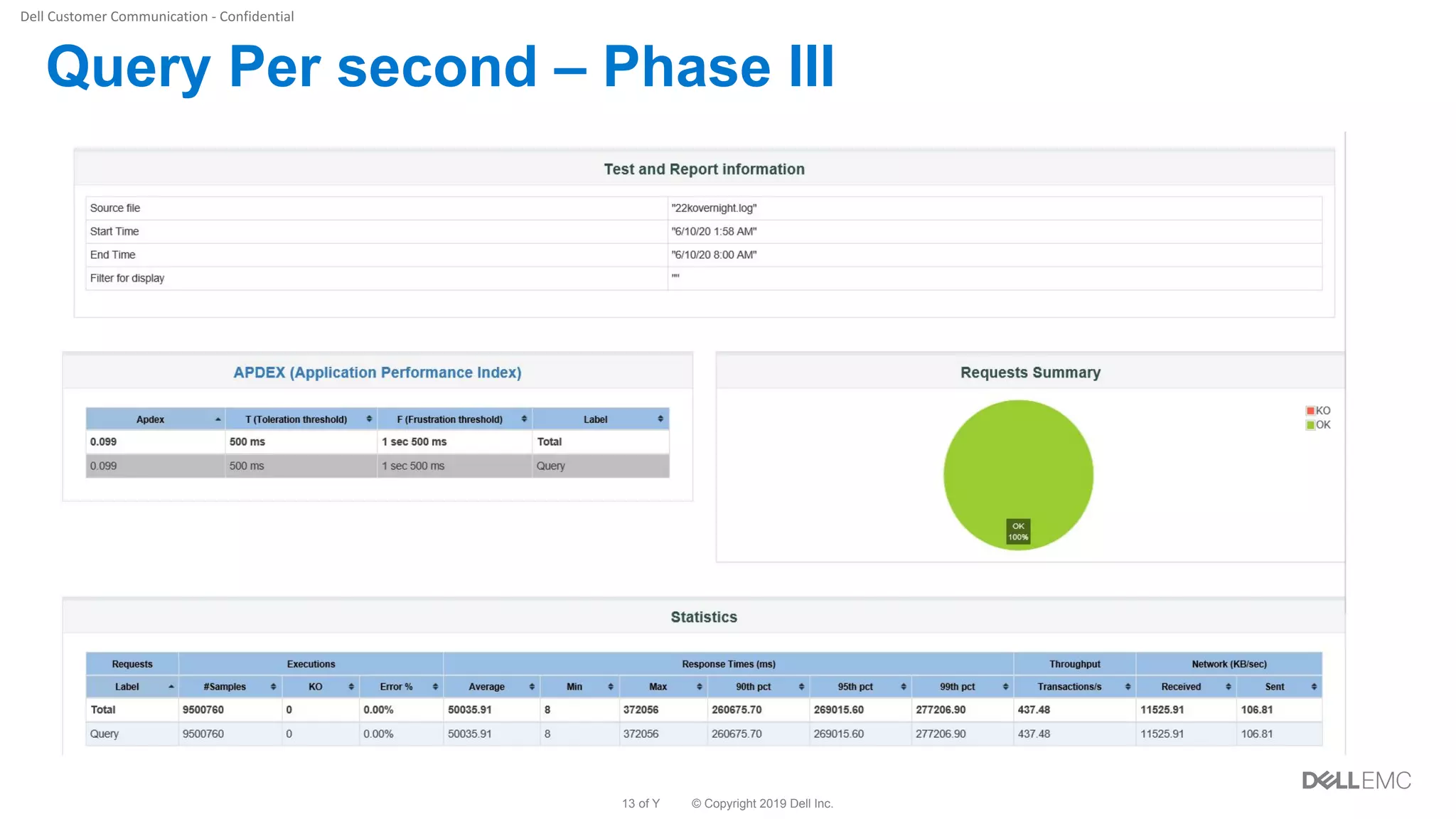This screenshot has height=819, width=1456.
Task: Sort Statistics table by Label arrow
Action: coord(171,687)
